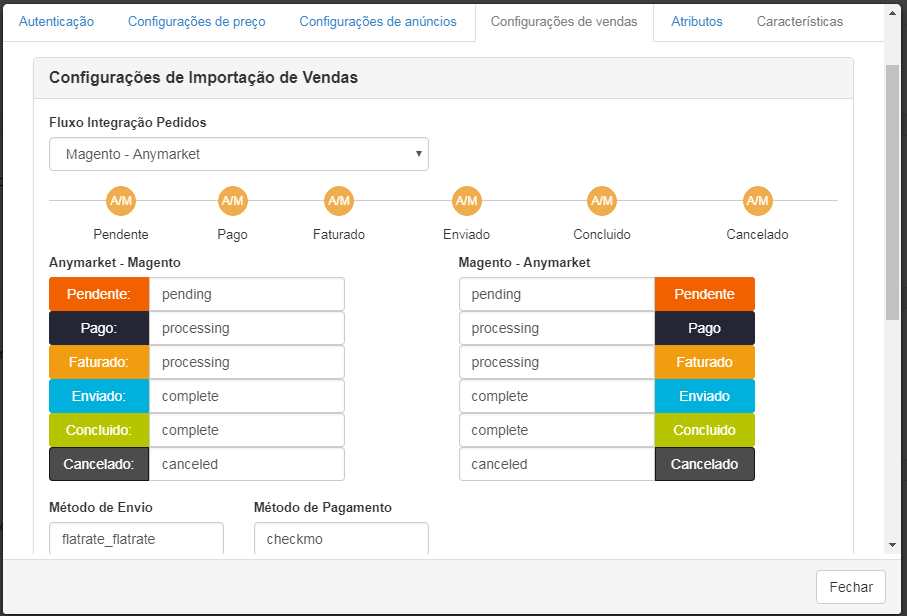Click the scrollbar down arrow
907x616 pixels.
pyautogui.click(x=892, y=545)
